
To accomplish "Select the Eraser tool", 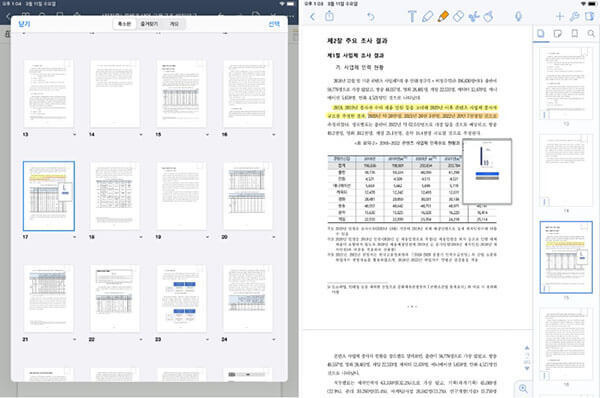I will point(458,16).
